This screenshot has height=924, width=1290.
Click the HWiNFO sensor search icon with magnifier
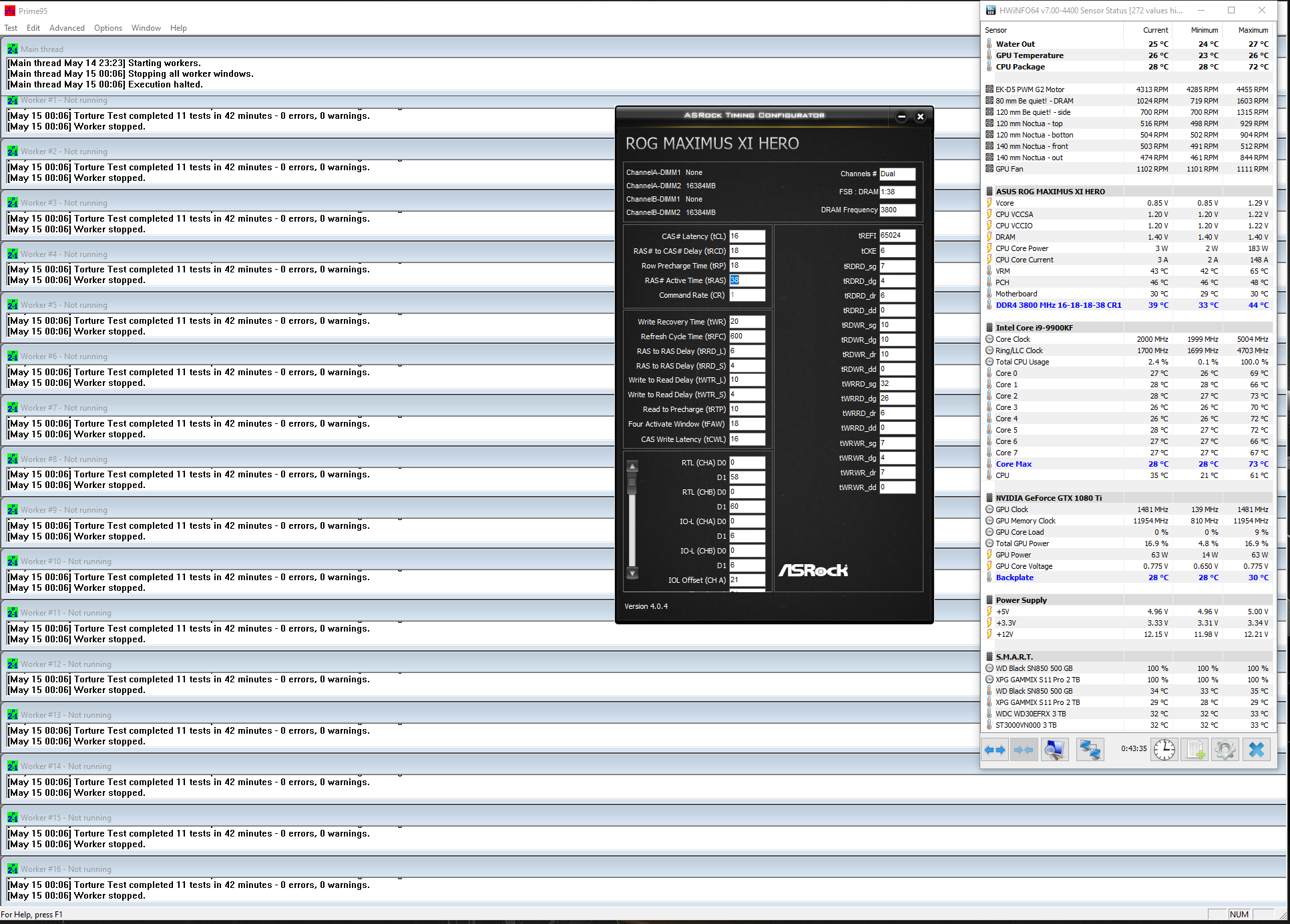(x=1054, y=750)
